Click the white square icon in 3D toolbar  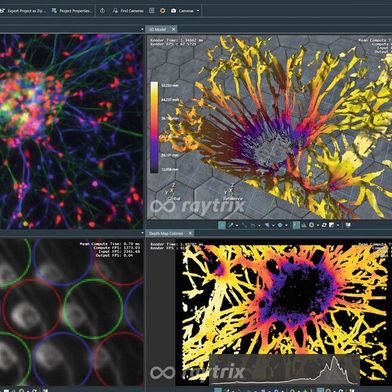coord(332,225)
